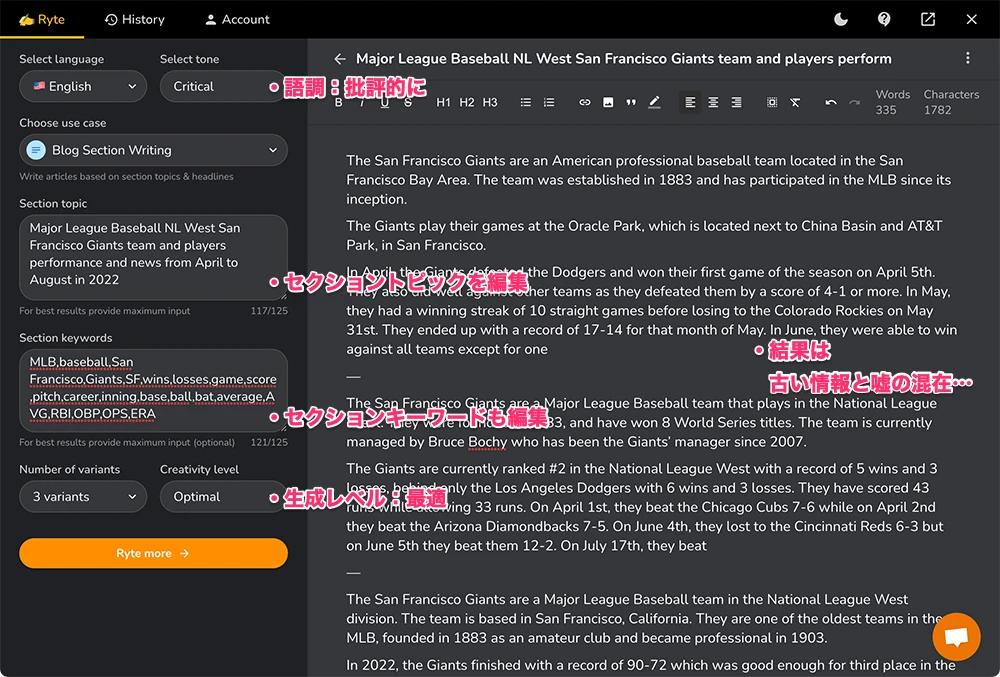Apply strikethrough with the S icon
1000x677 pixels.
[408, 102]
